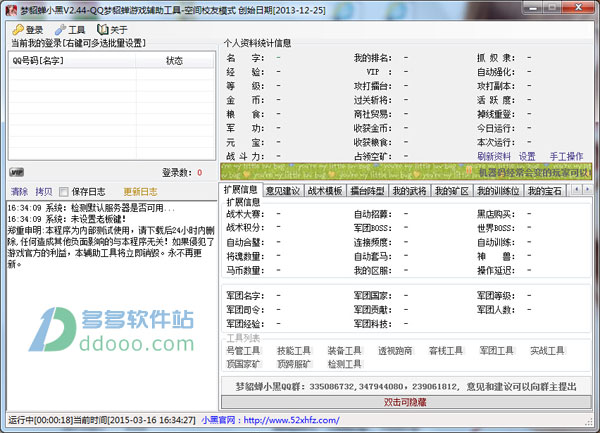Open 透视跑商 in the tool list
The height and width of the screenshot is (433, 600).
(x=395, y=350)
